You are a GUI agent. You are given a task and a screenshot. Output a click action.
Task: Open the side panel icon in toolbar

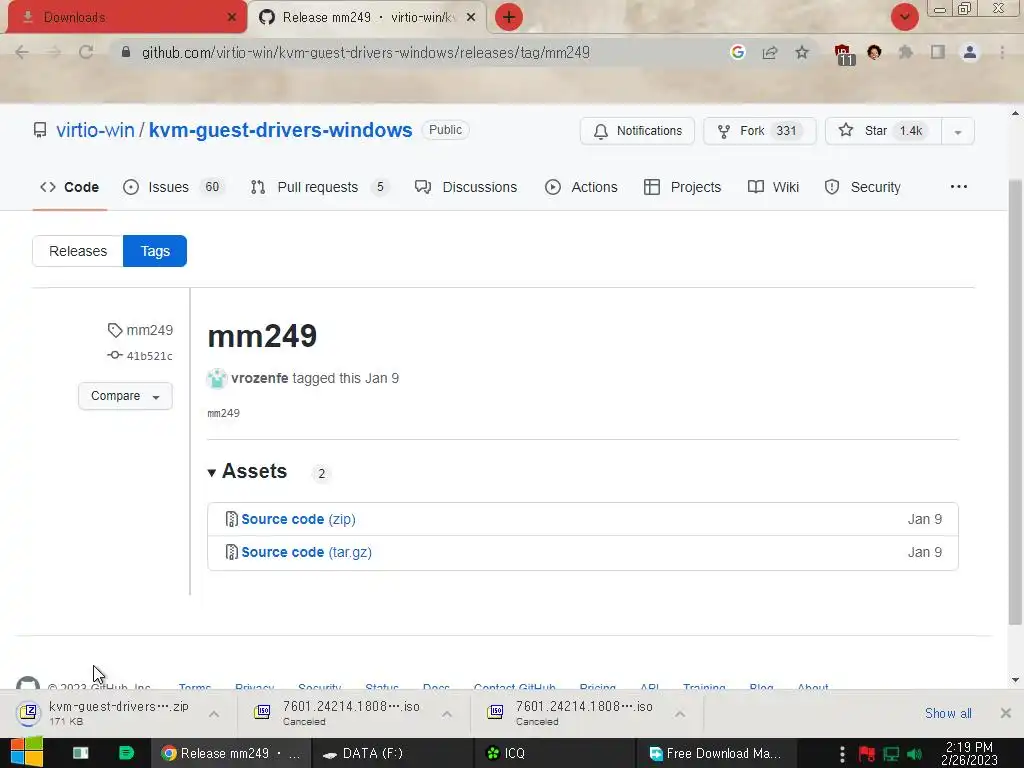(938, 52)
